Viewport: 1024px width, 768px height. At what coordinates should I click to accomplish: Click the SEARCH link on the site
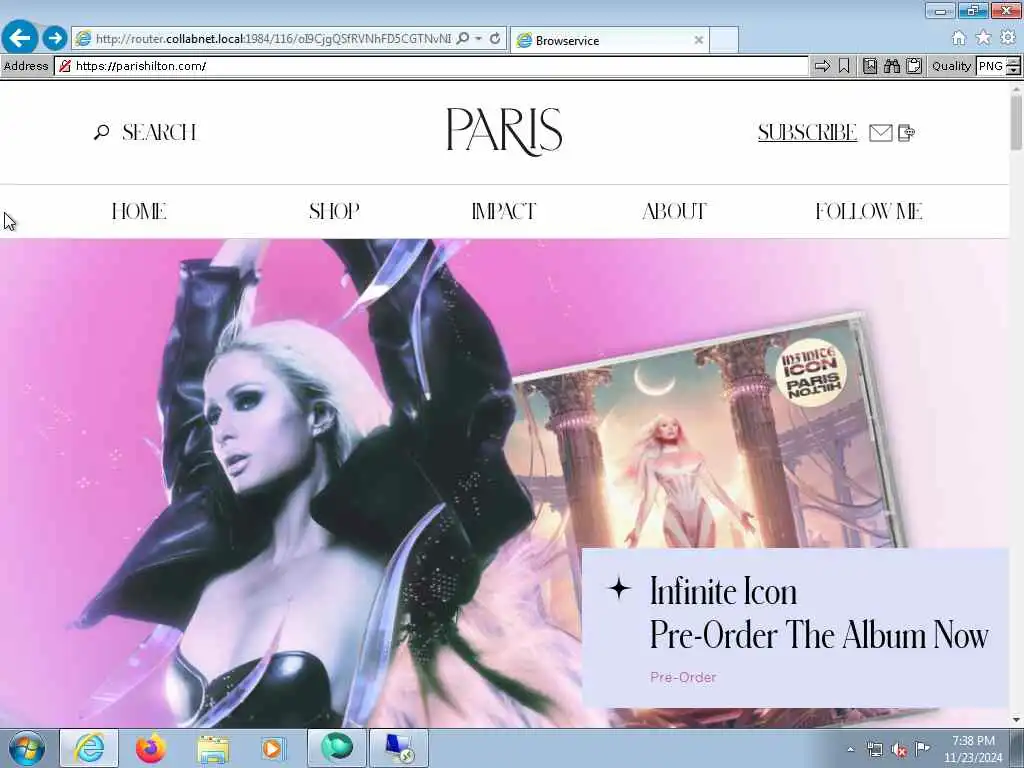(159, 133)
